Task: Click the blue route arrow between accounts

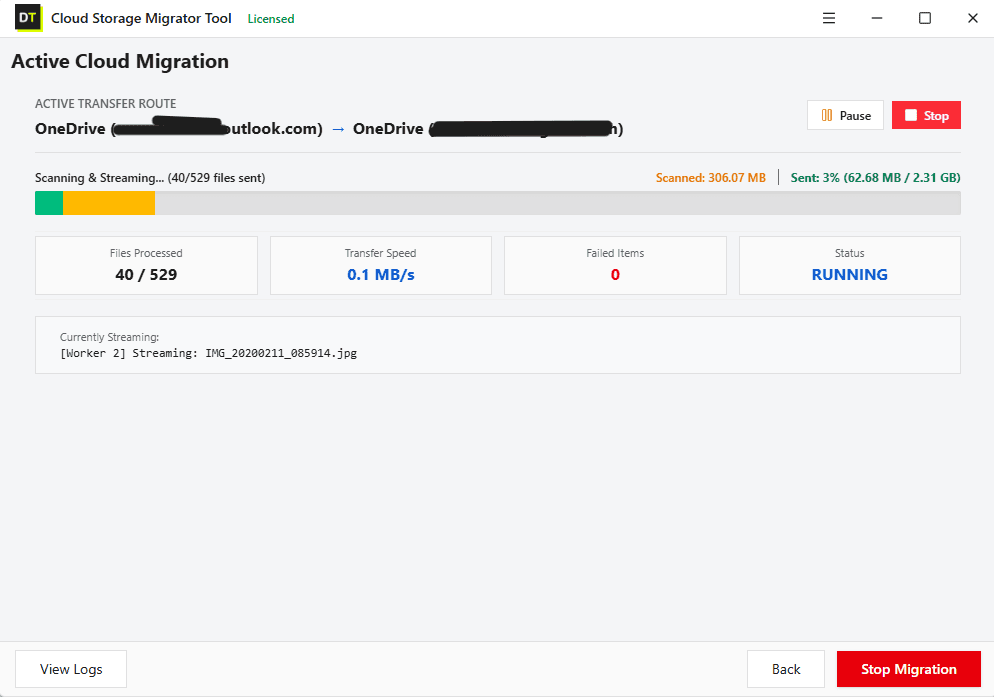Action: (x=339, y=129)
